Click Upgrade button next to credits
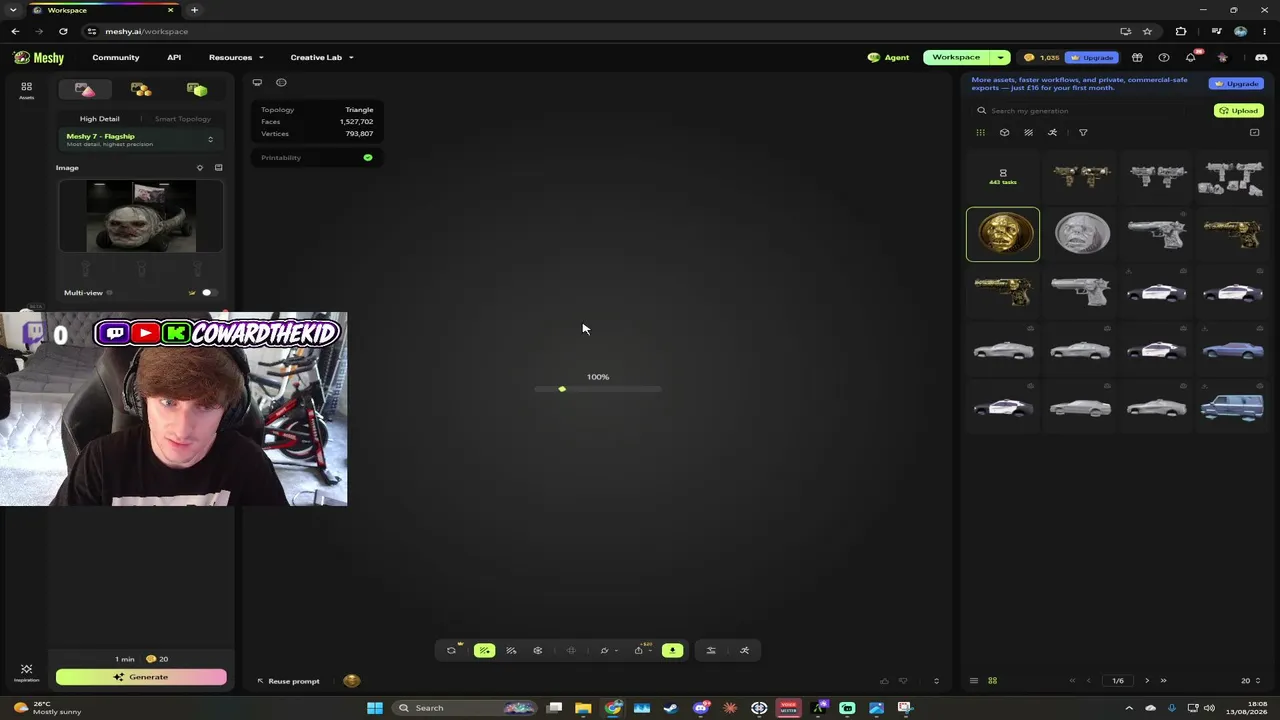Viewport: 1280px width, 720px height. pyautogui.click(x=1092, y=58)
